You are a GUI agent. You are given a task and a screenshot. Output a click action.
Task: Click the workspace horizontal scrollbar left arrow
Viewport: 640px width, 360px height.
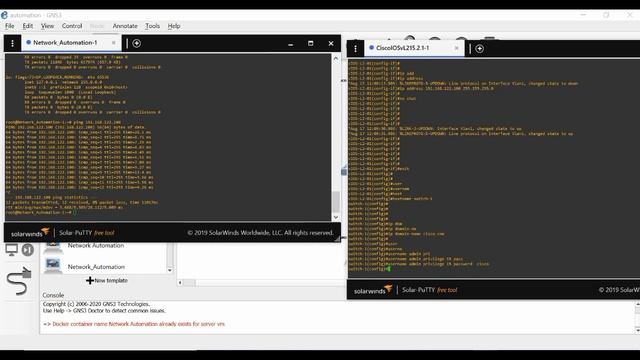(x=180, y=282)
